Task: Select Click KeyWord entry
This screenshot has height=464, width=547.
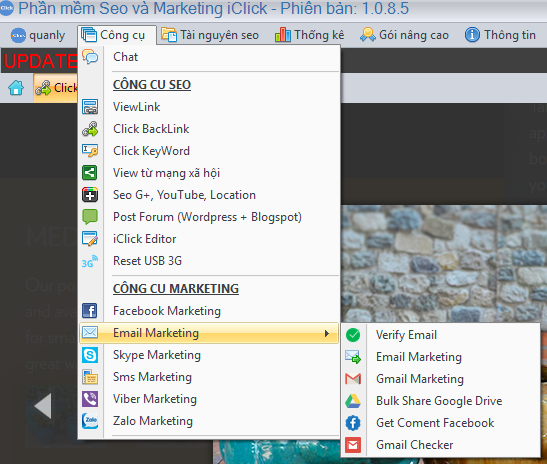Action: (x=209, y=151)
